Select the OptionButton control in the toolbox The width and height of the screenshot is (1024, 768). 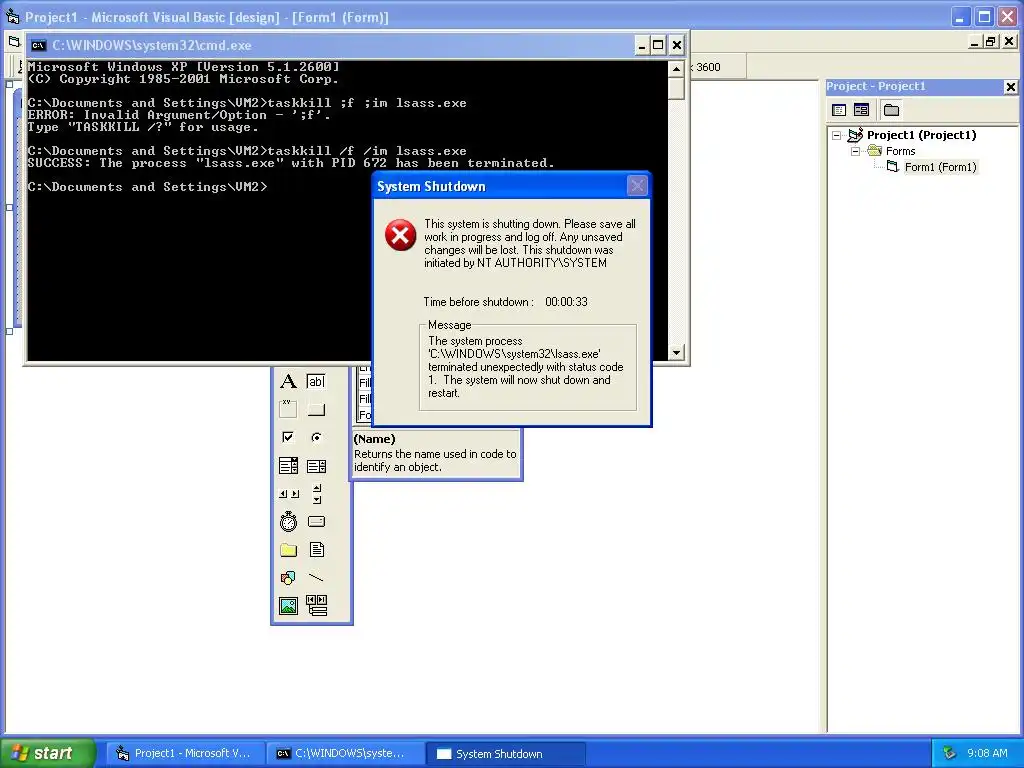click(316, 438)
